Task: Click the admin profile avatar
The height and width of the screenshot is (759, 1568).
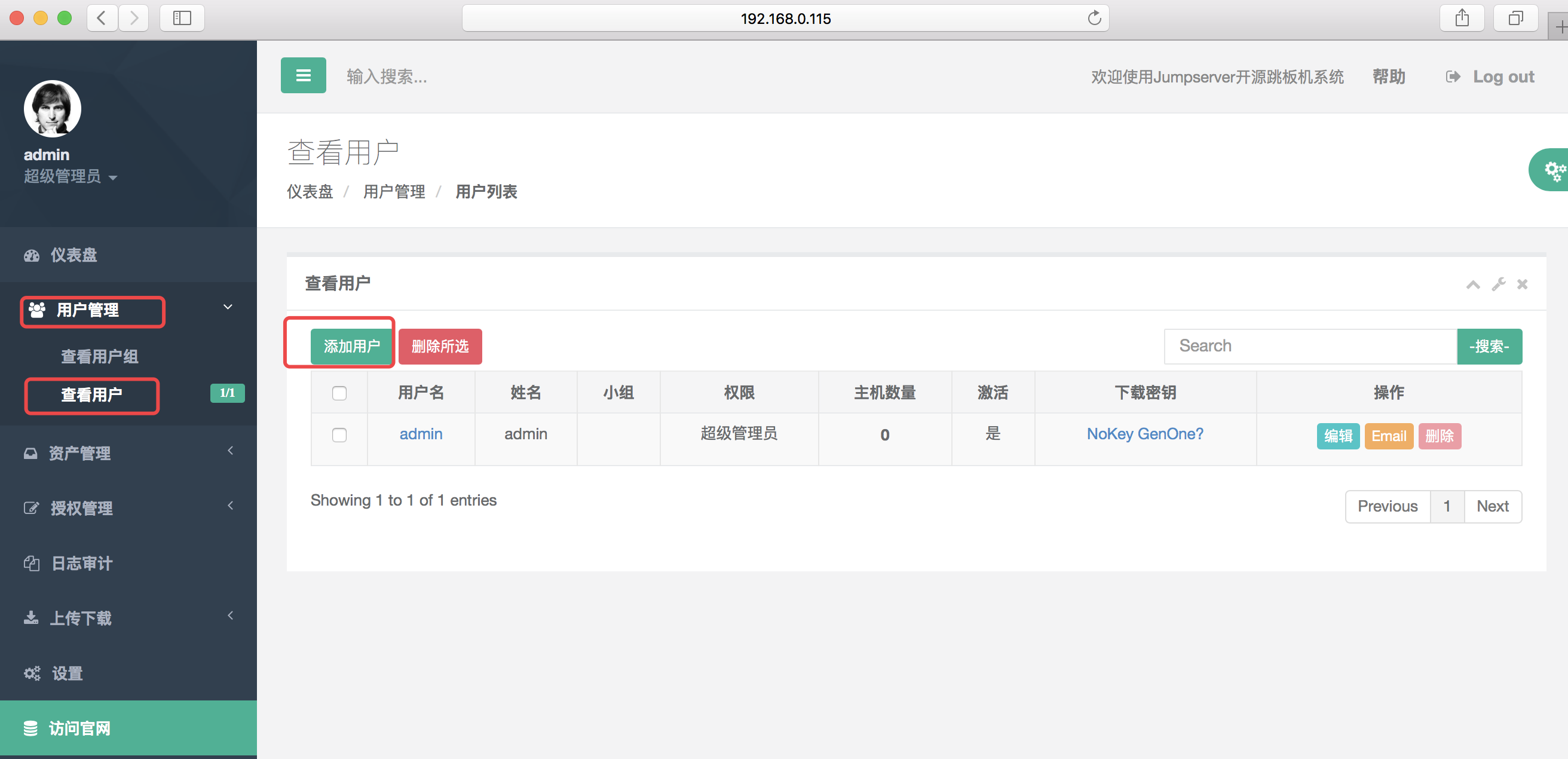Action: (x=53, y=108)
